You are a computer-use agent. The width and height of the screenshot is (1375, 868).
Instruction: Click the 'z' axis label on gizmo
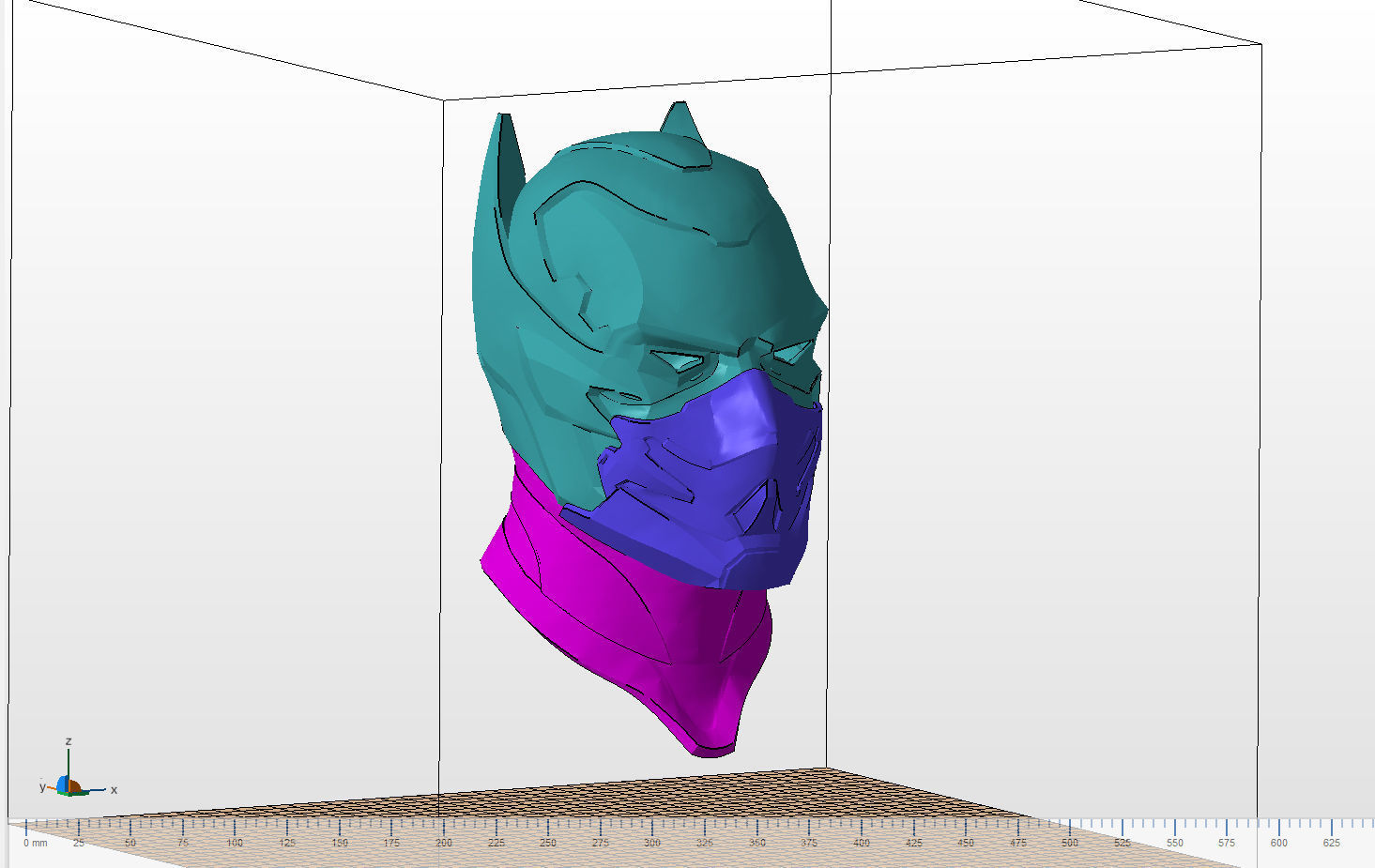(69, 740)
